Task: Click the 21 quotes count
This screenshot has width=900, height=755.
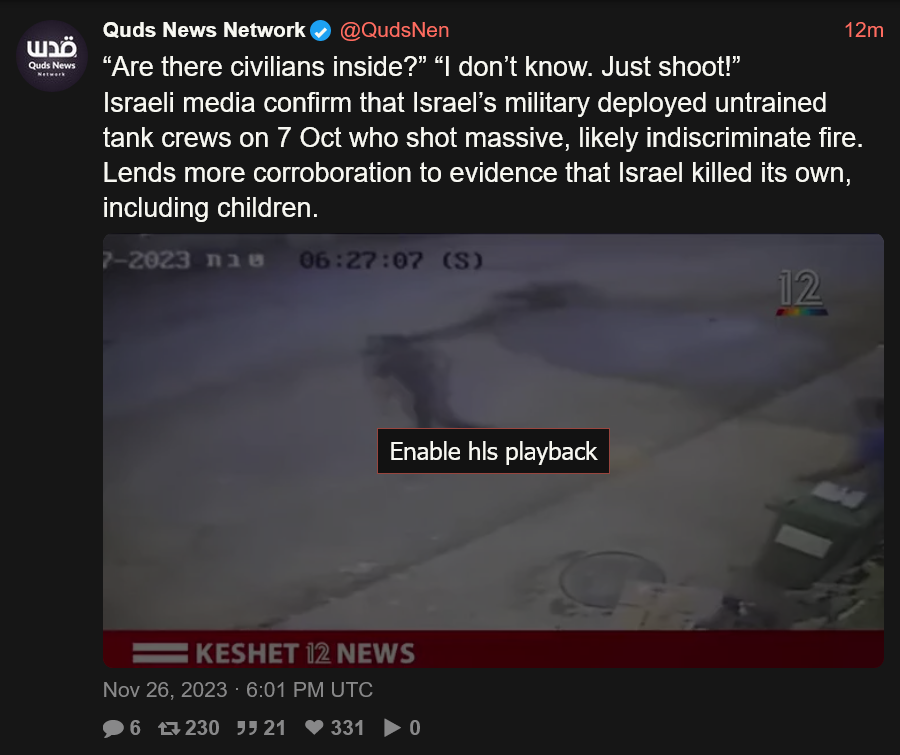Action: click(x=274, y=728)
